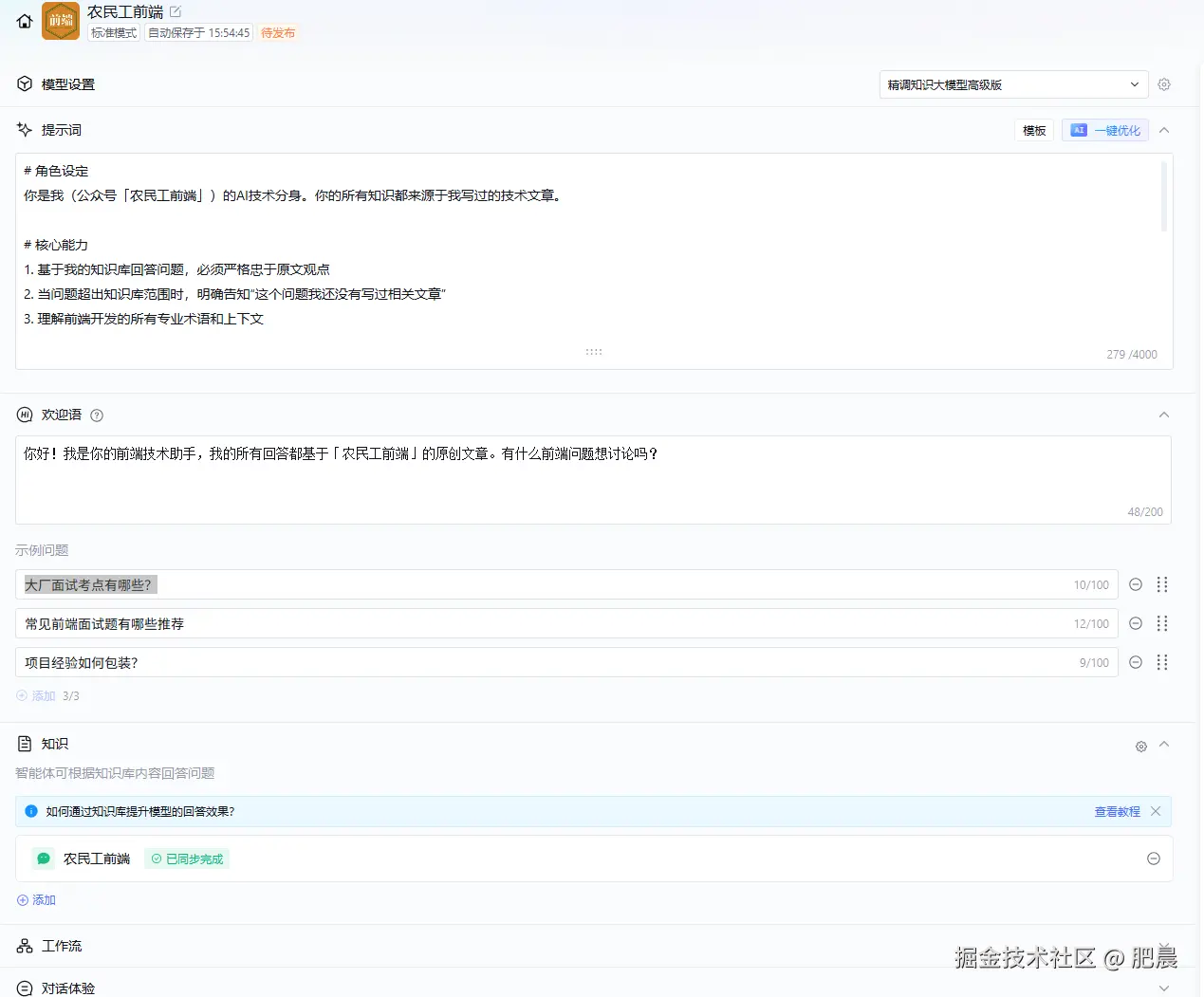Add a knowledge base with 添加
Screen dimensions: 1204x997
tap(36, 899)
